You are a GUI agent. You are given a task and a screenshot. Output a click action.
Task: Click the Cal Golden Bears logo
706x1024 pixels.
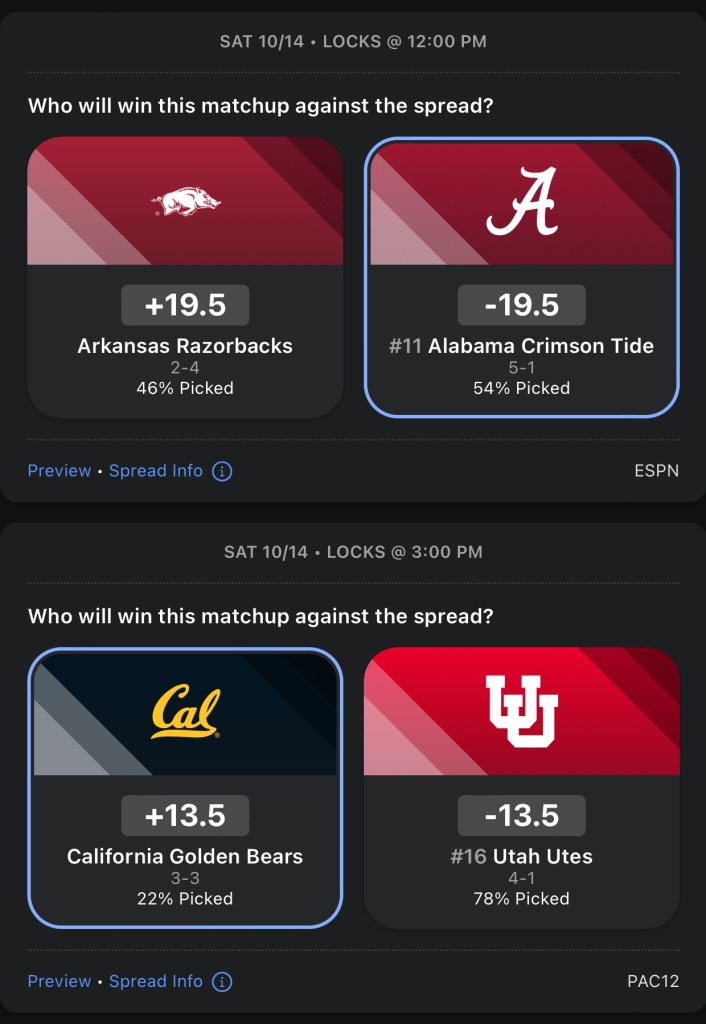(186, 711)
